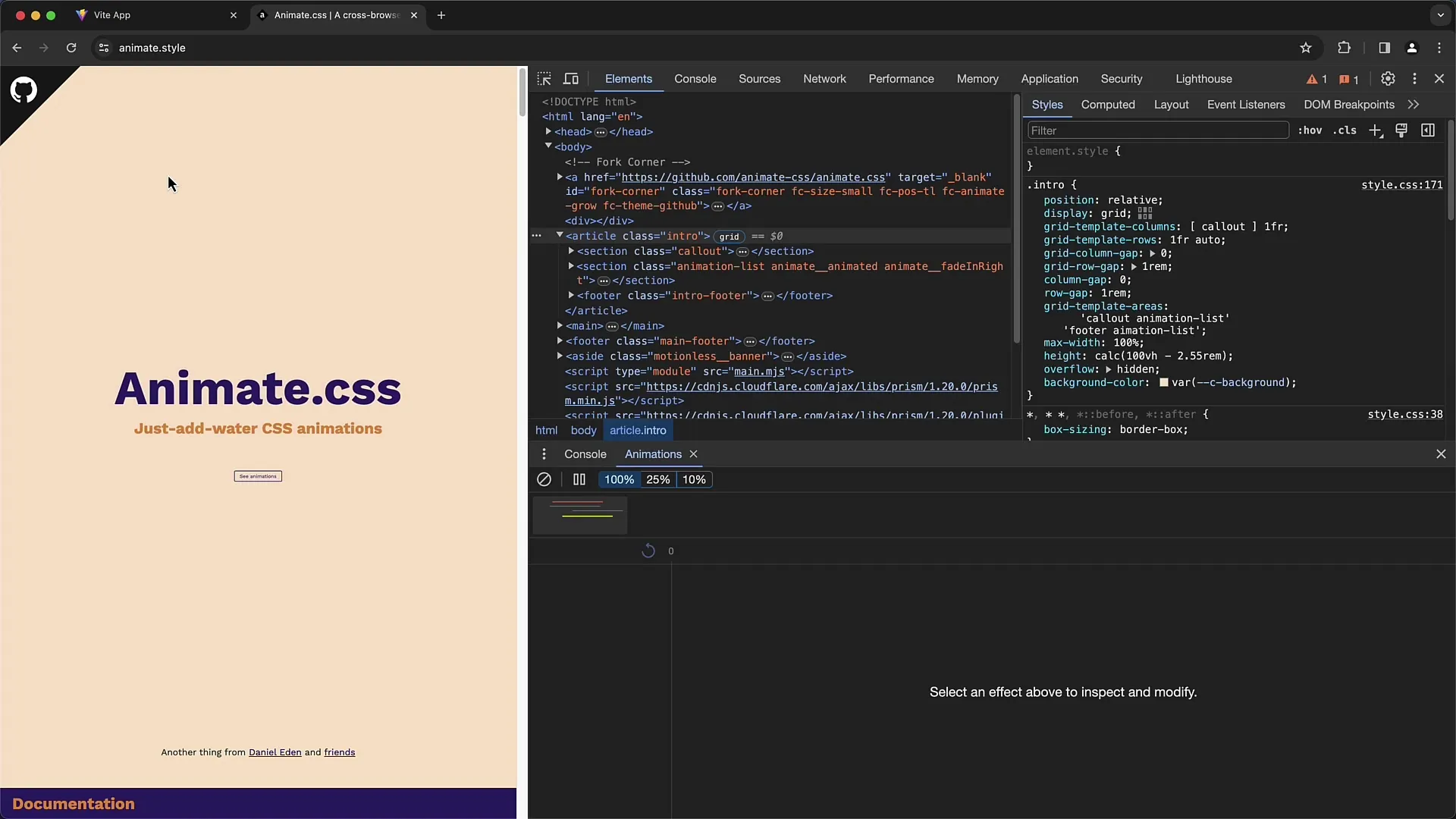Click the animations pause/play icon
The width and height of the screenshot is (1456, 819).
coord(579,479)
